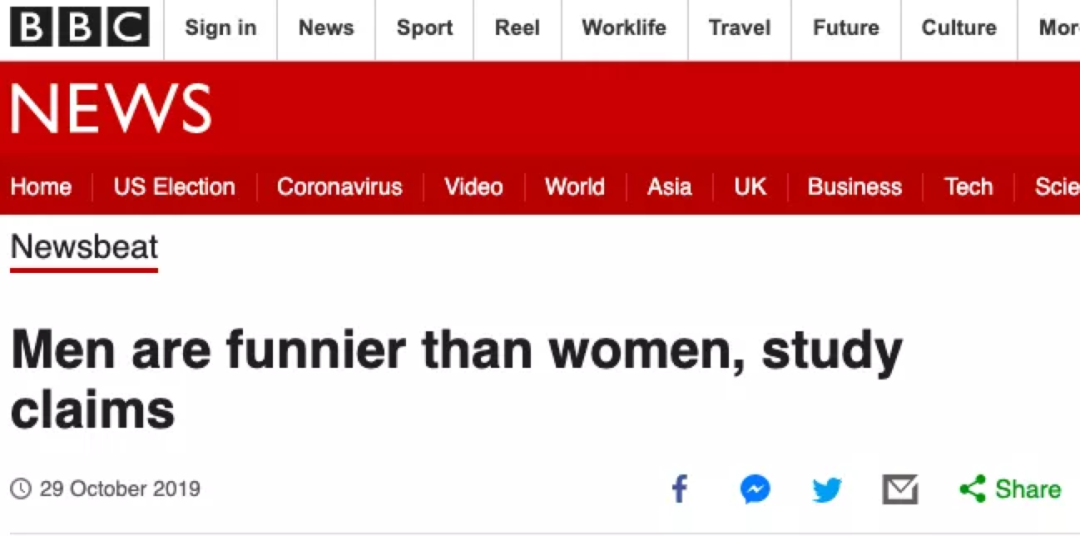This screenshot has height=536, width=1080.
Task: Go to Sport in top bar
Action: (424, 28)
